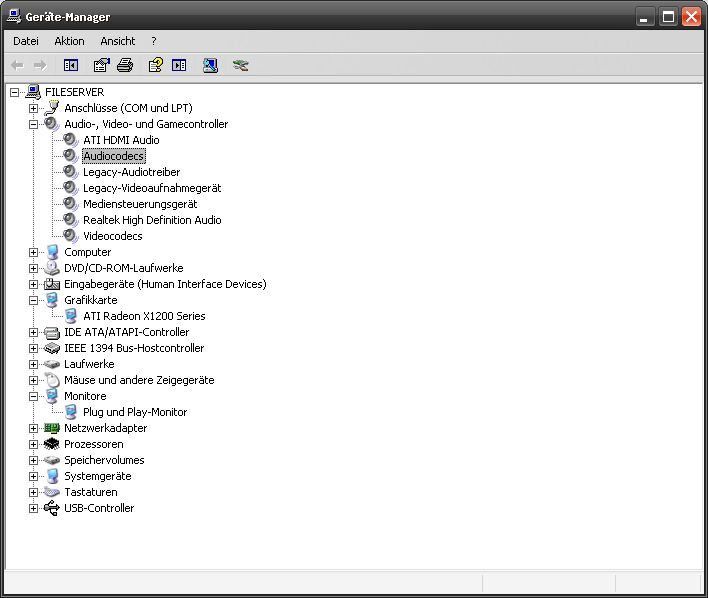Click the ATI Radeon X1200 display icon

click(x=71, y=316)
